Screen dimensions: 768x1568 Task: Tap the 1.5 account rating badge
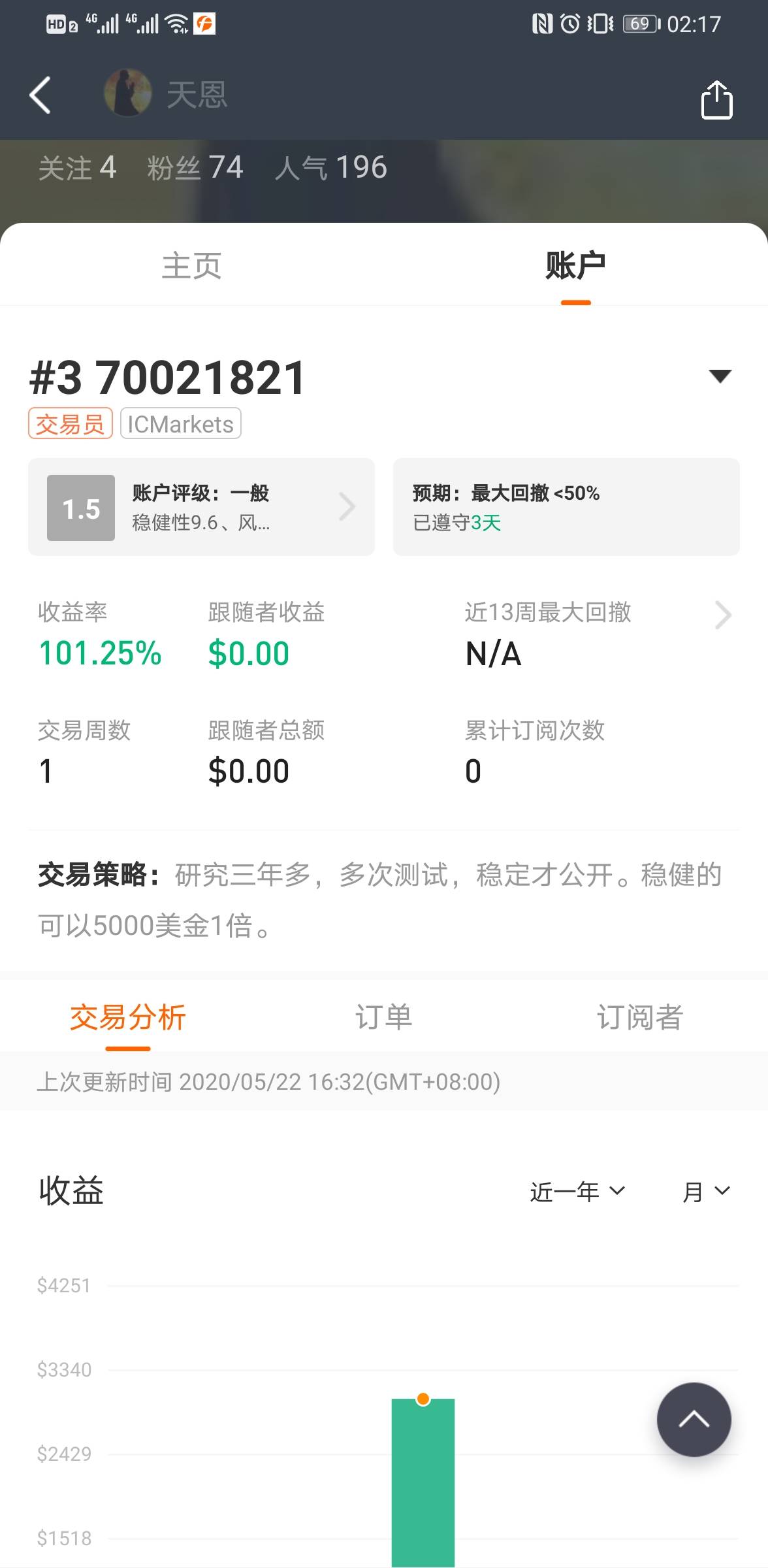81,508
